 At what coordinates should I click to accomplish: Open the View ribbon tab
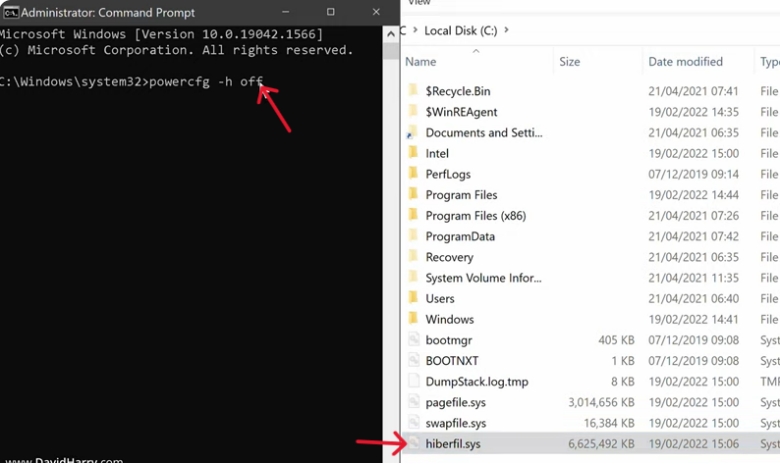pos(420,3)
